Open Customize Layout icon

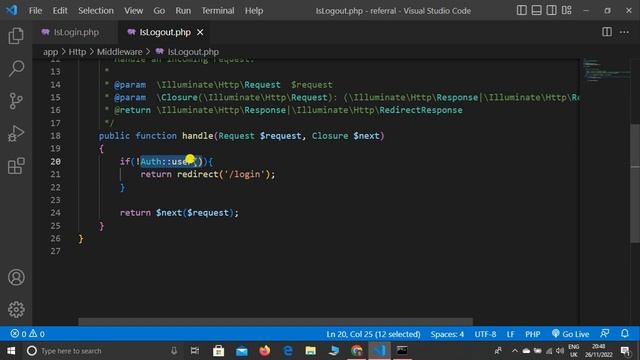(567, 10)
